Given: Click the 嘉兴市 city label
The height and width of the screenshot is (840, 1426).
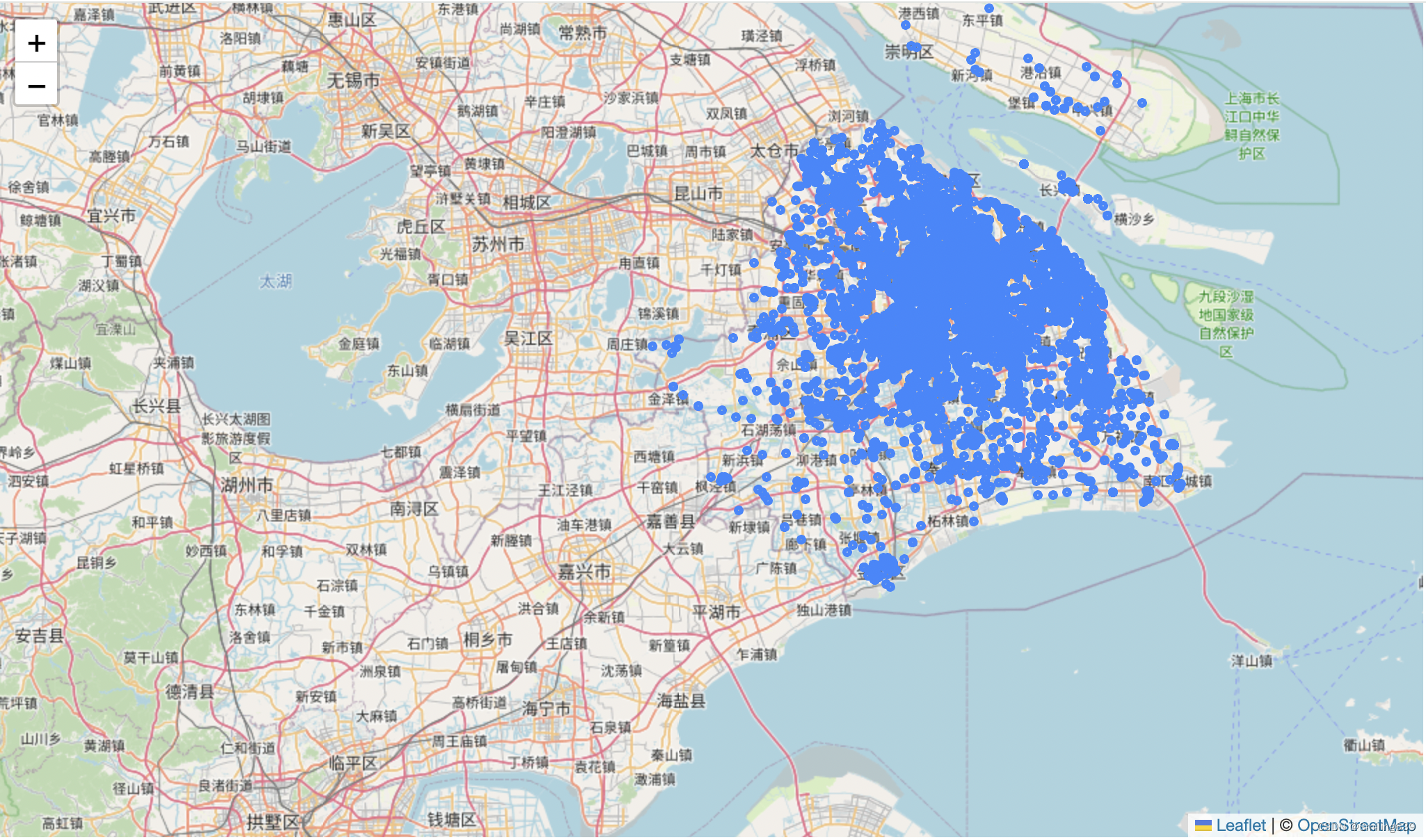Looking at the screenshot, I should pyautogui.click(x=584, y=572).
